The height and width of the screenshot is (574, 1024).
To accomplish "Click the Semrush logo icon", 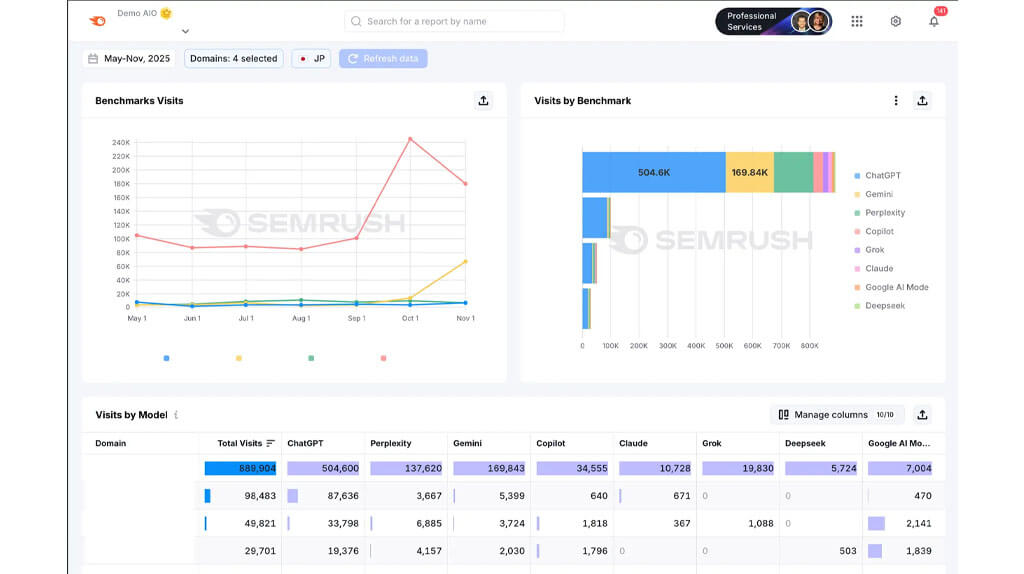I will pos(97,21).
